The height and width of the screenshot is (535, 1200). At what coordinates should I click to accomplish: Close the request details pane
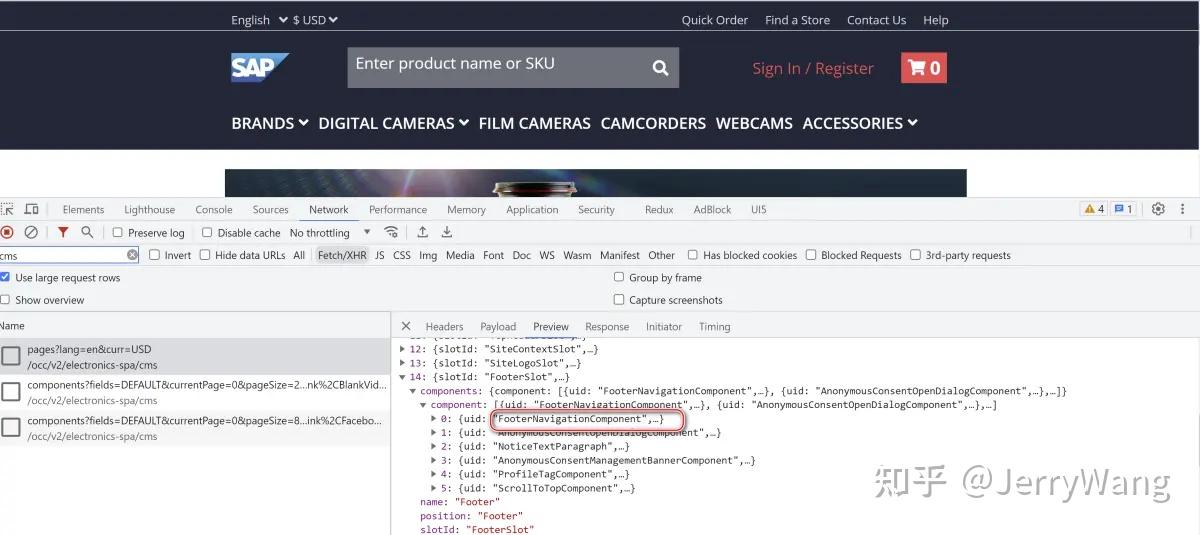(406, 326)
